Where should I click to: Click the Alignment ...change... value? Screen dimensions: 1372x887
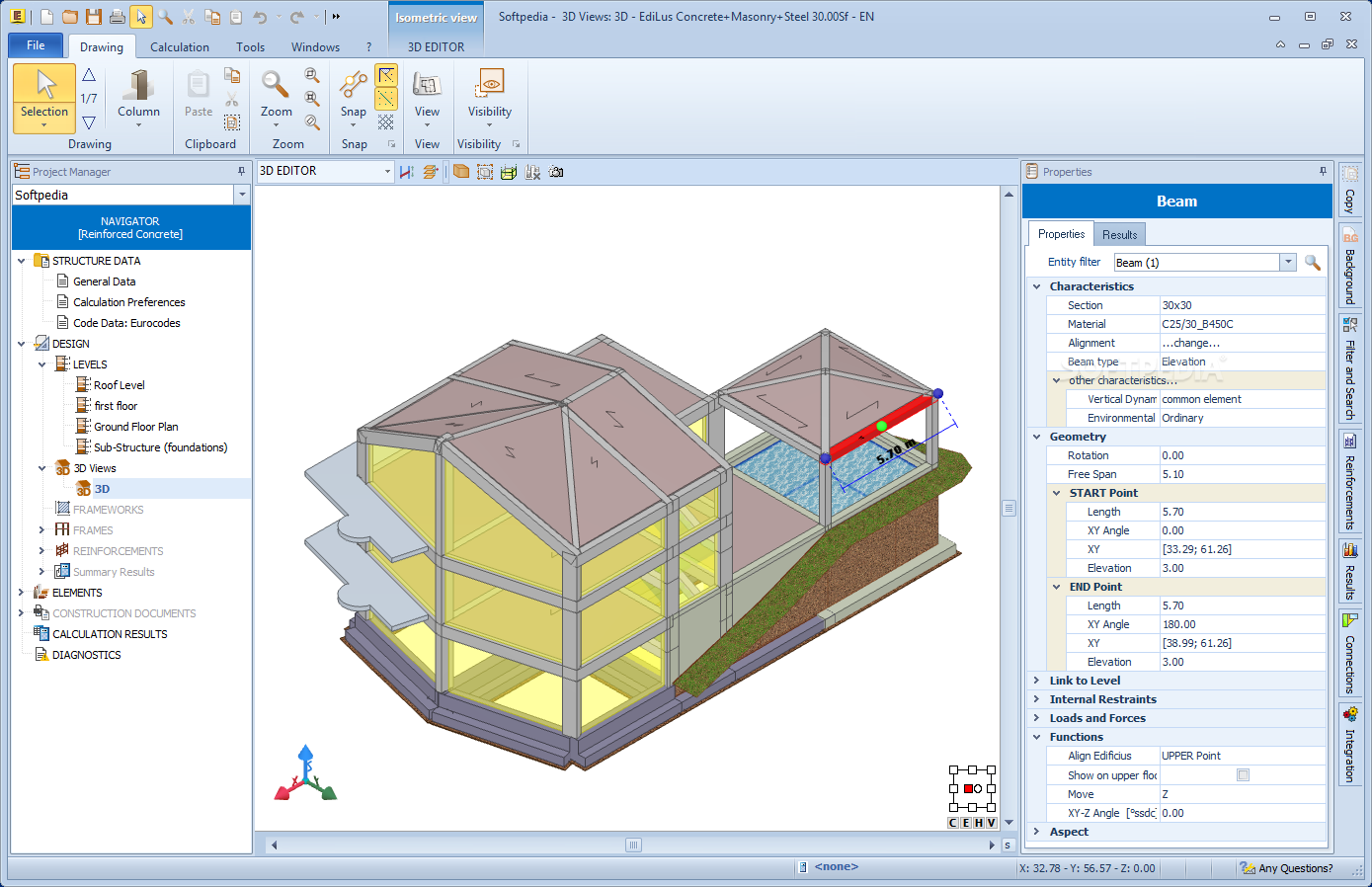pyautogui.click(x=1243, y=343)
